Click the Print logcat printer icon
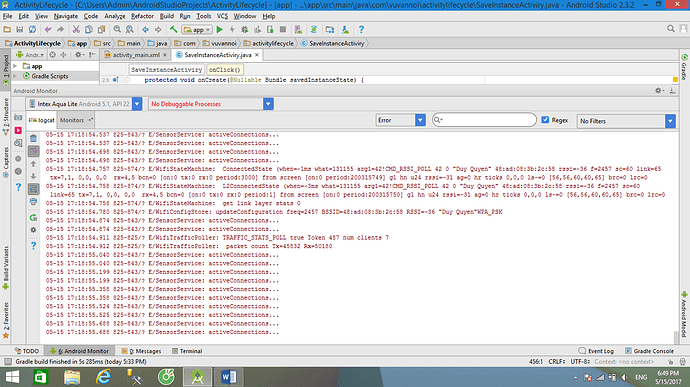 33,202
